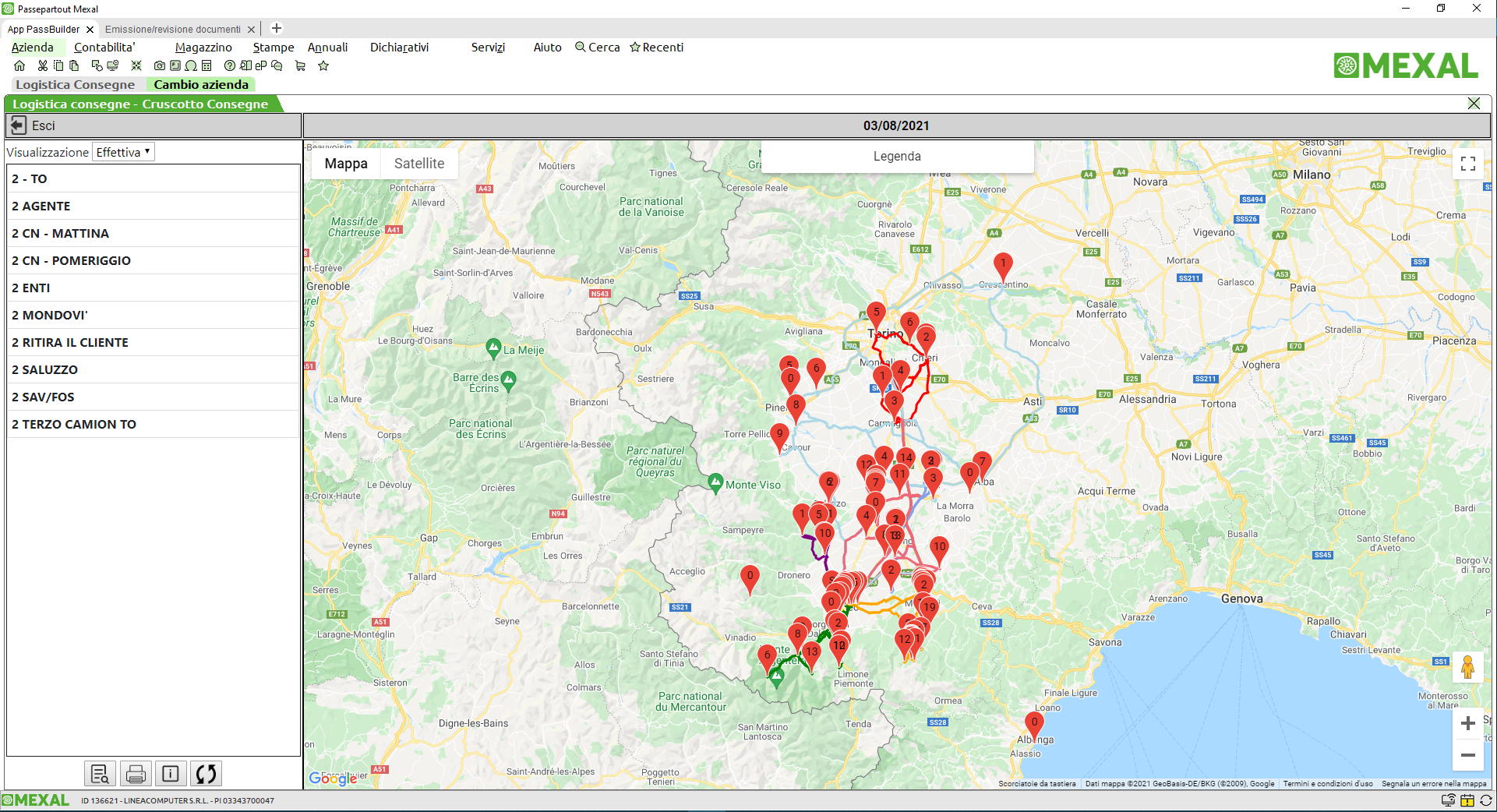Open the Aiuto menu
This screenshot has width=1497, height=812.
(547, 48)
